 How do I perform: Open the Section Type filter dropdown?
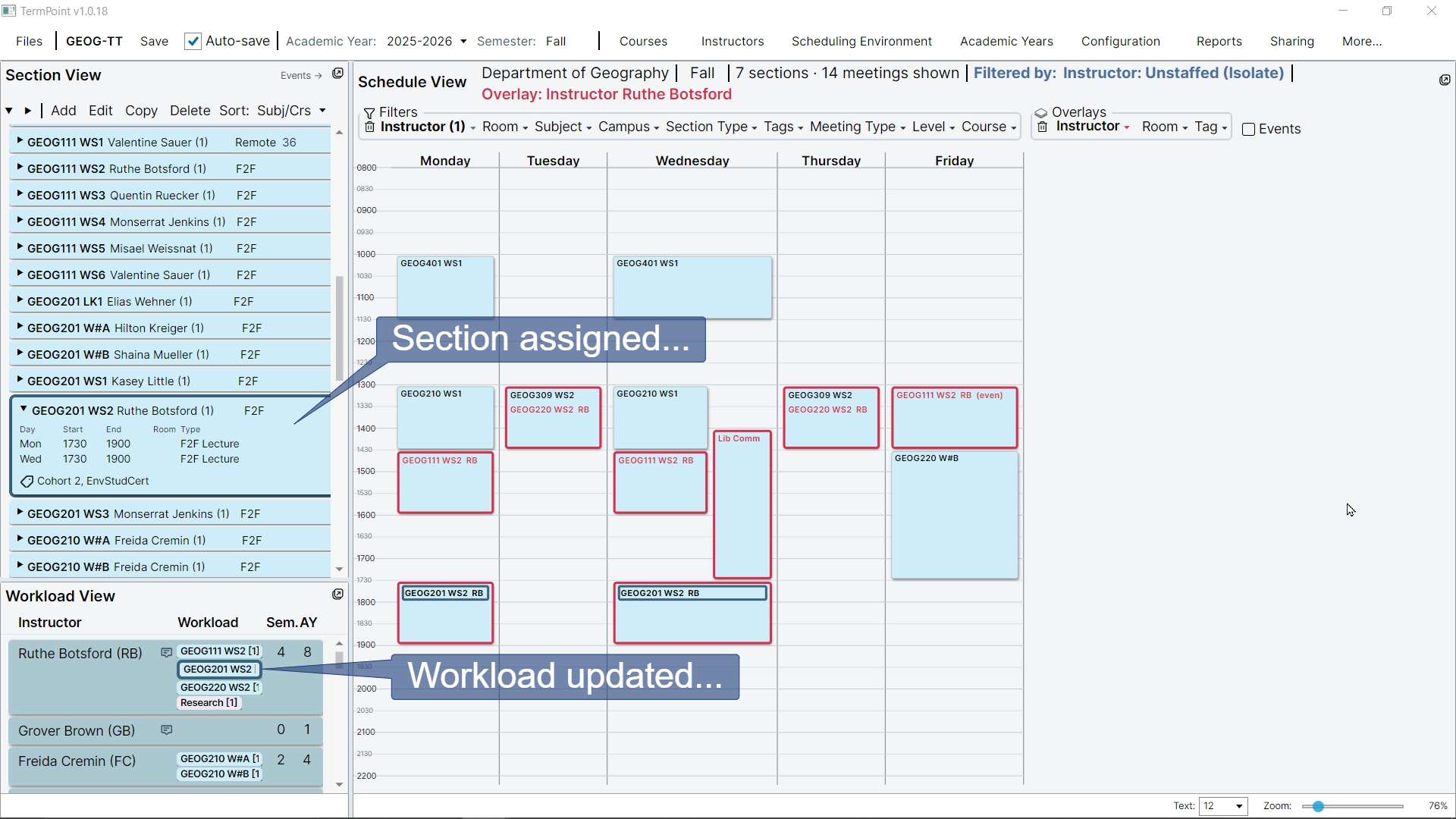[x=711, y=127]
